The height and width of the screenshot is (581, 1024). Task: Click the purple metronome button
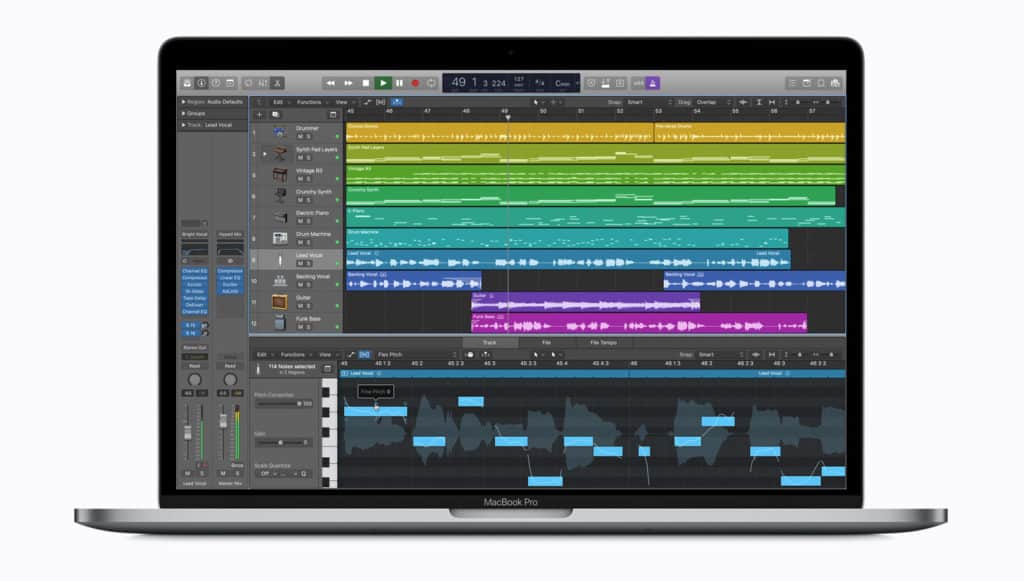coord(653,83)
